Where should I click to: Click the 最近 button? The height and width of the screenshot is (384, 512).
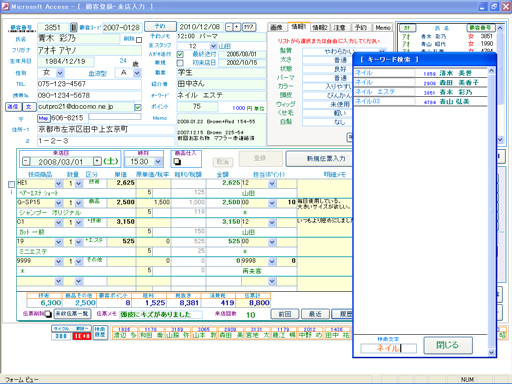[x=315, y=314]
